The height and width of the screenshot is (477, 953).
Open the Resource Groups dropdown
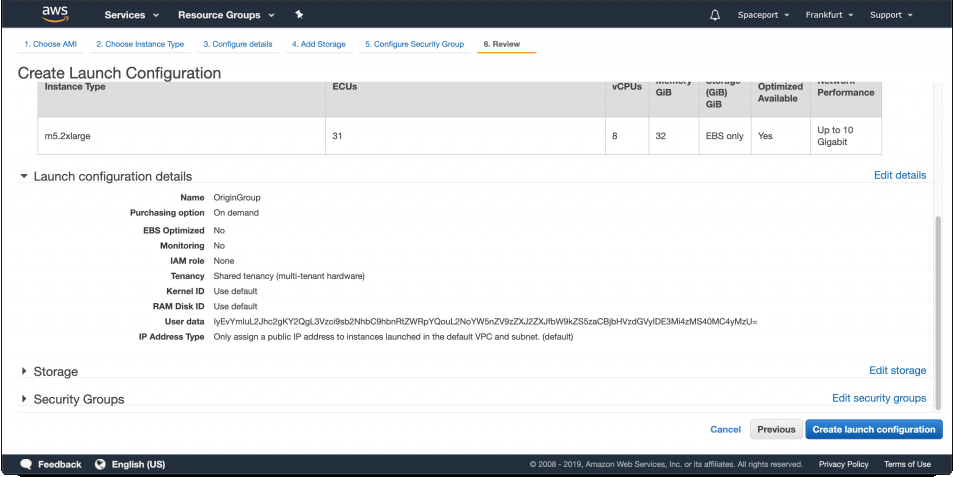pos(226,15)
